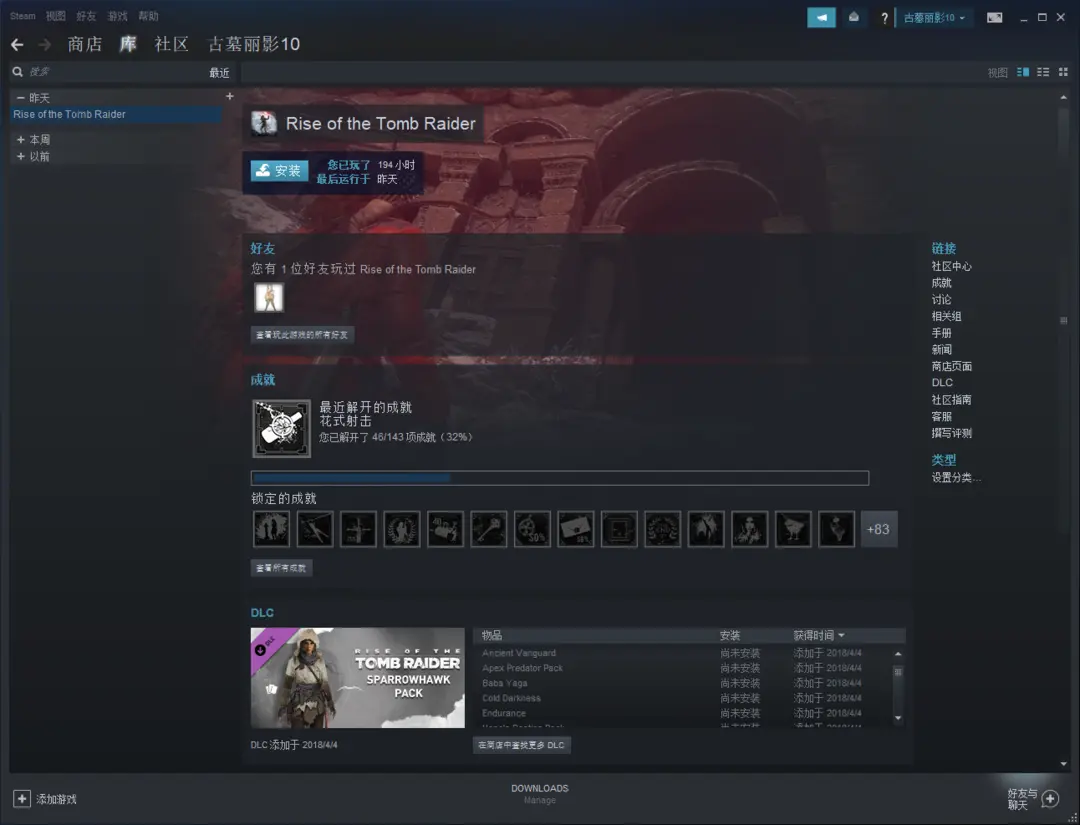The width and height of the screenshot is (1080, 825).
Task: Go back with the left arrow
Action: 17,45
